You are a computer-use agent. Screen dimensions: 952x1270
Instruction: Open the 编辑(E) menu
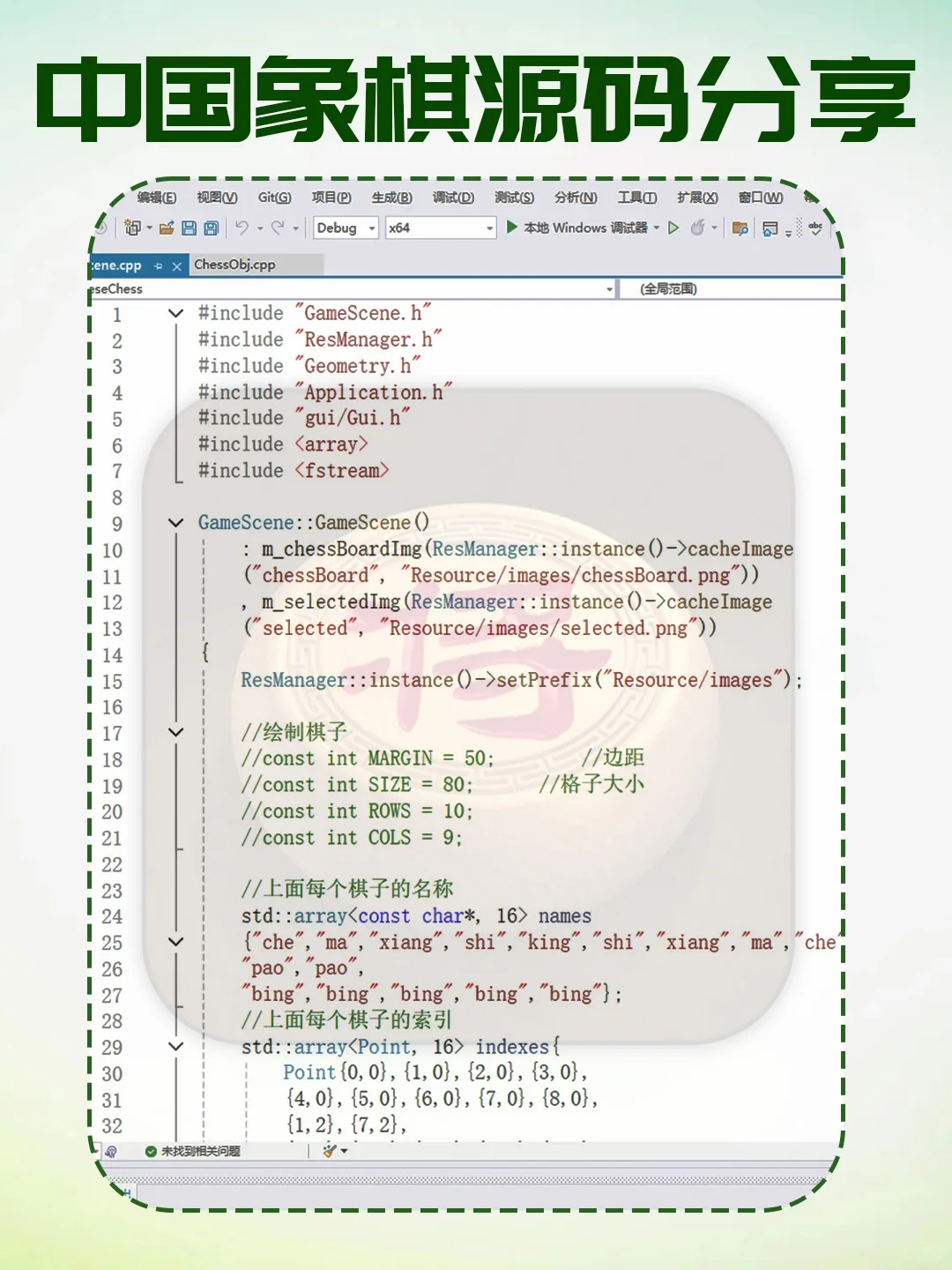point(157,198)
